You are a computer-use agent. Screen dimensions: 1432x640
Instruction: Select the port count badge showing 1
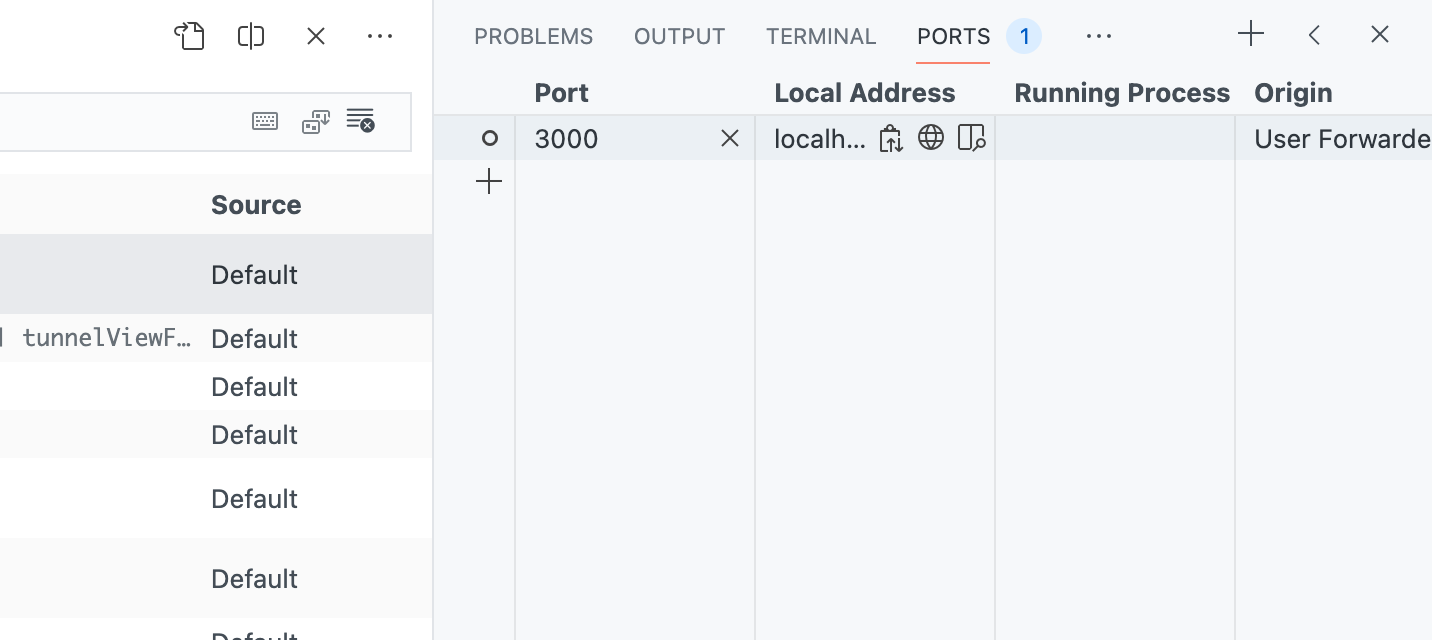pos(1024,35)
